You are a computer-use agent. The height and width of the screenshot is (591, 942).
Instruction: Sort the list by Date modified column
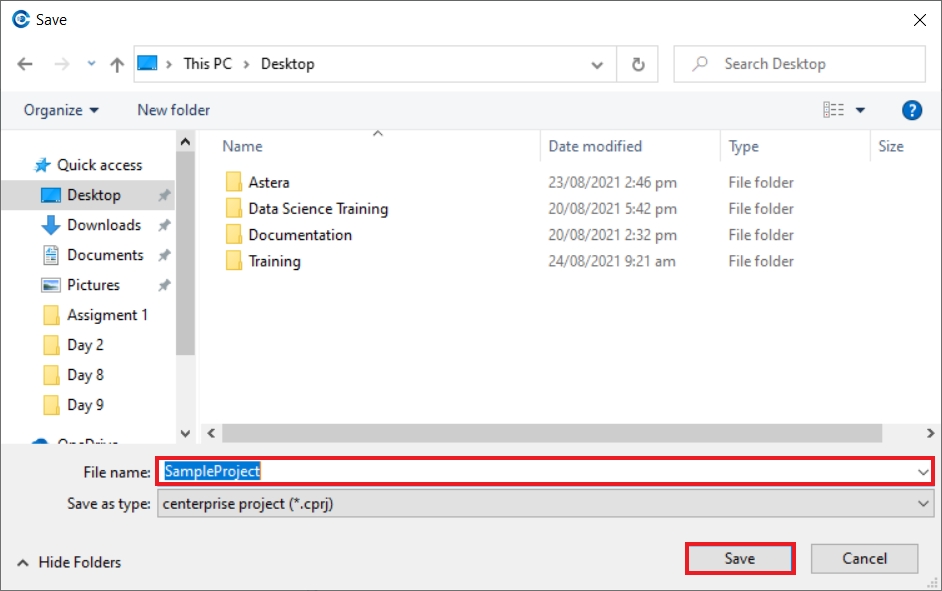pos(595,146)
